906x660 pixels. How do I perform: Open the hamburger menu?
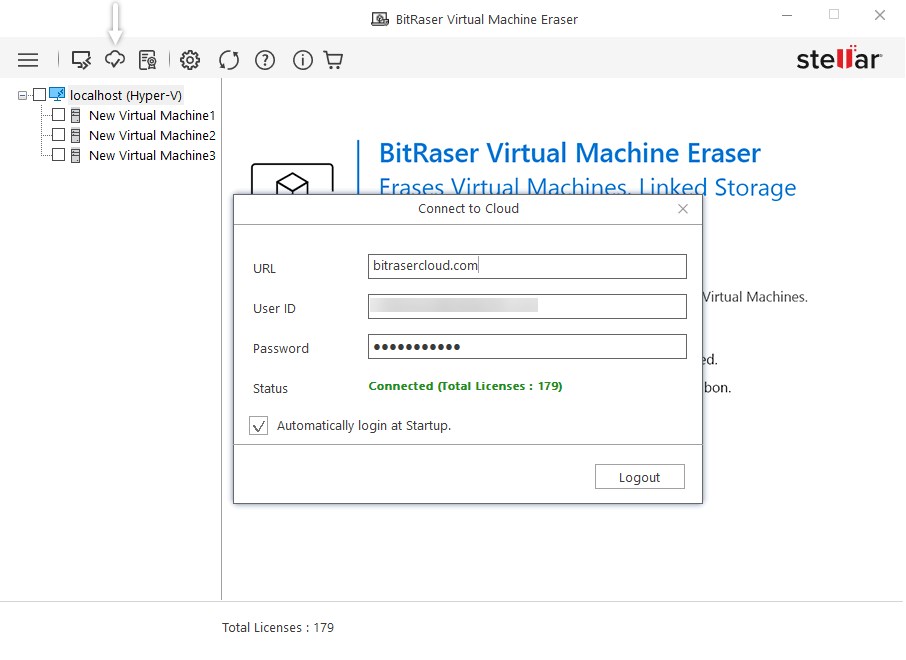28,60
